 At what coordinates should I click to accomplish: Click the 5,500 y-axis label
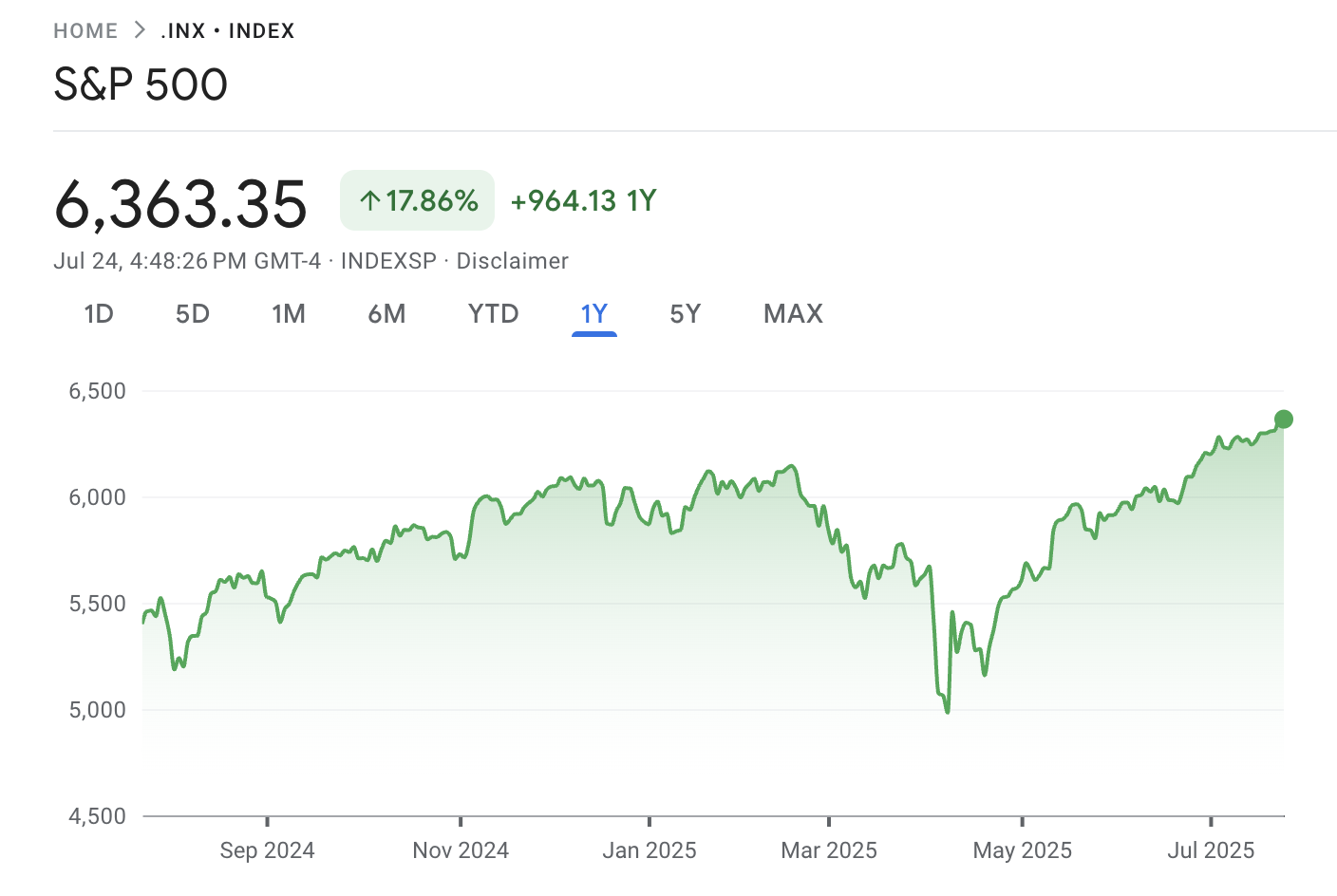(98, 604)
